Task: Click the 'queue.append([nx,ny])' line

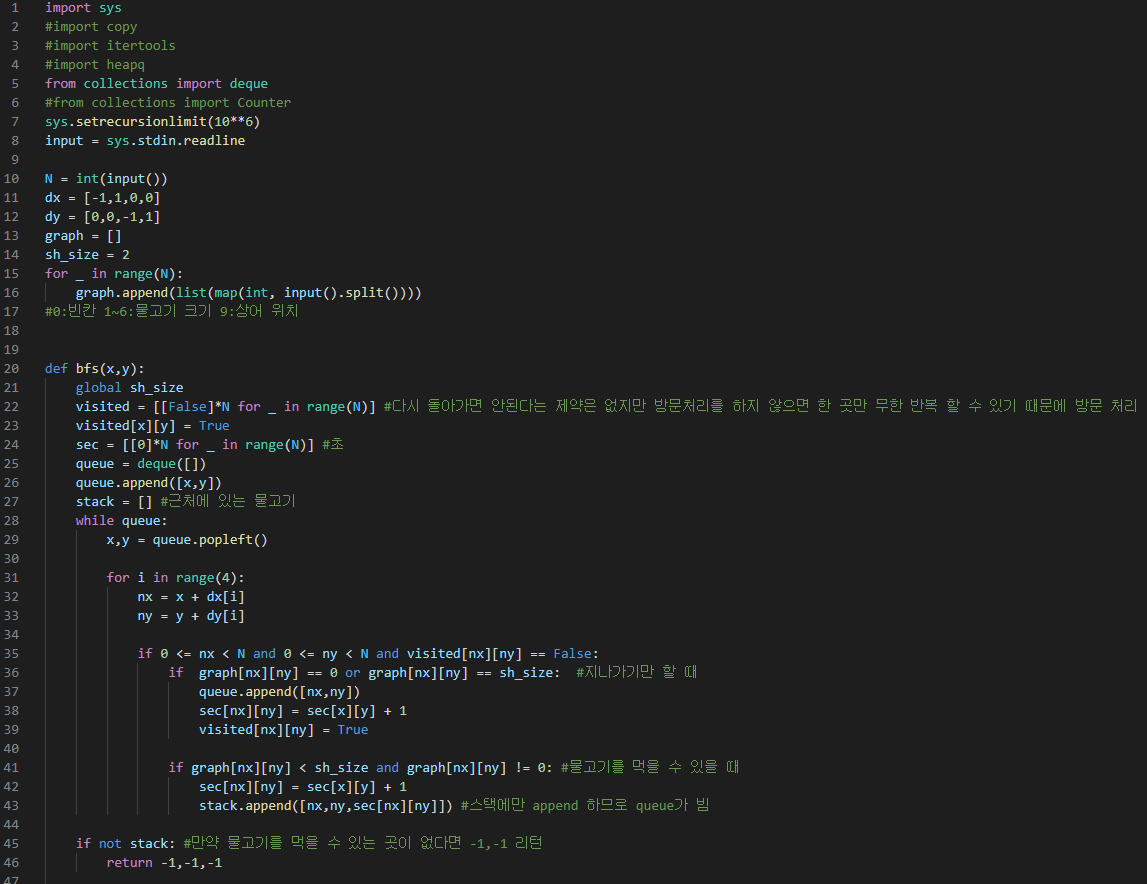Action: (x=279, y=692)
